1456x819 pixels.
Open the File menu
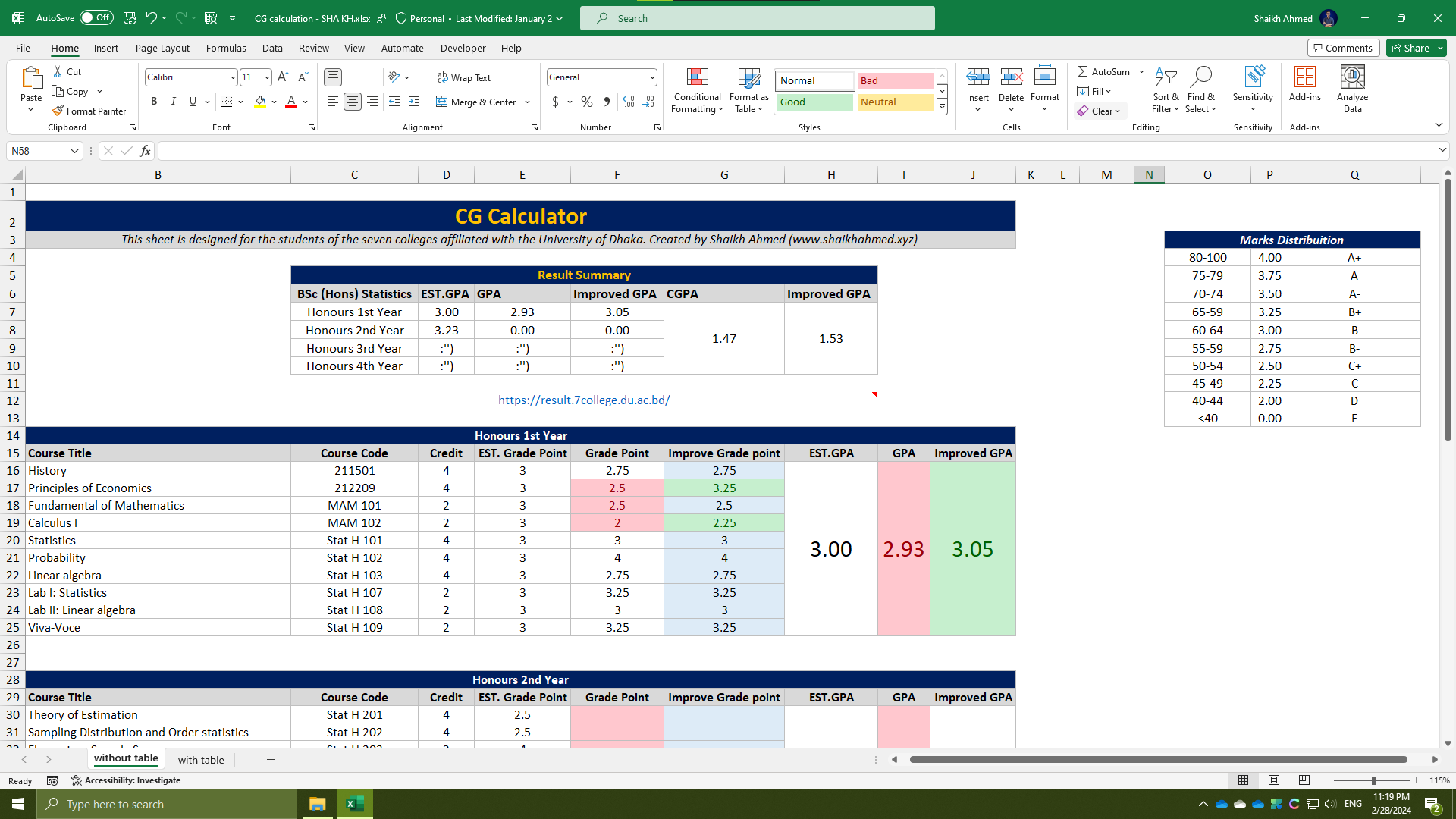pyautogui.click(x=23, y=48)
